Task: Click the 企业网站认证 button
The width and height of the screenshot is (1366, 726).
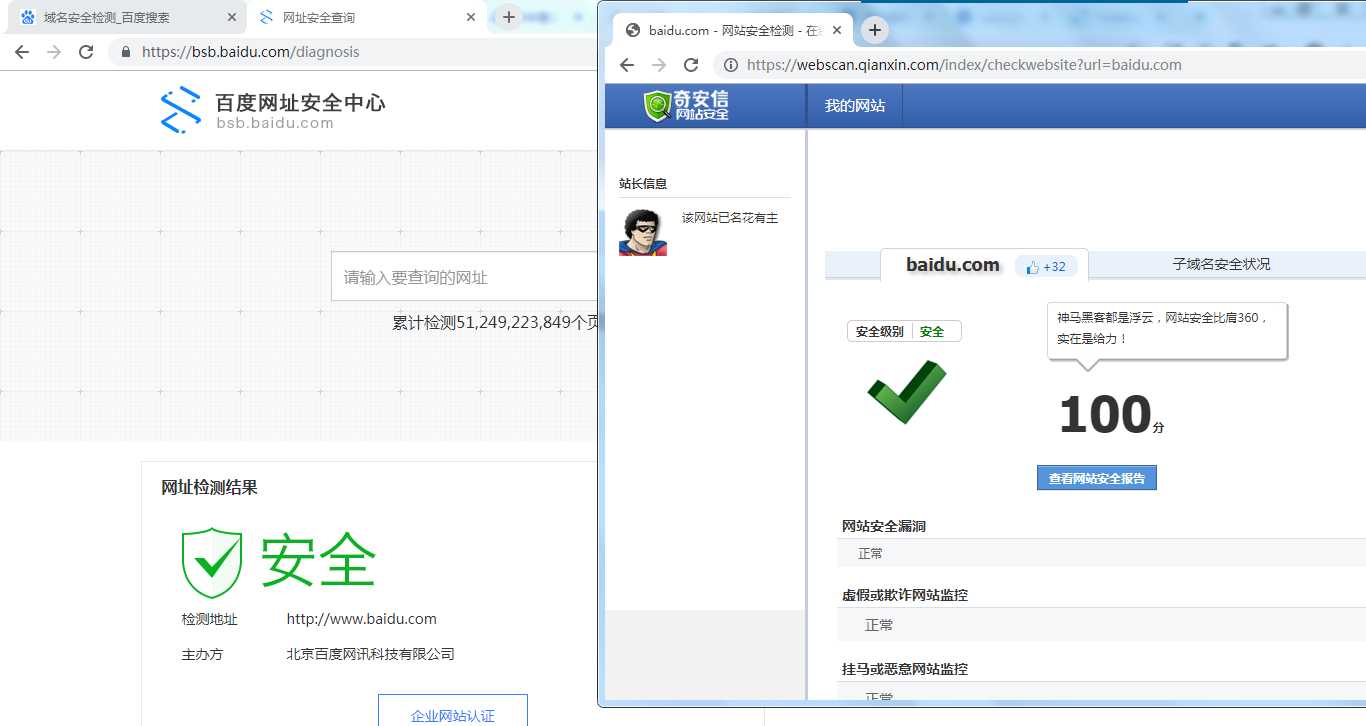Action: (x=453, y=711)
